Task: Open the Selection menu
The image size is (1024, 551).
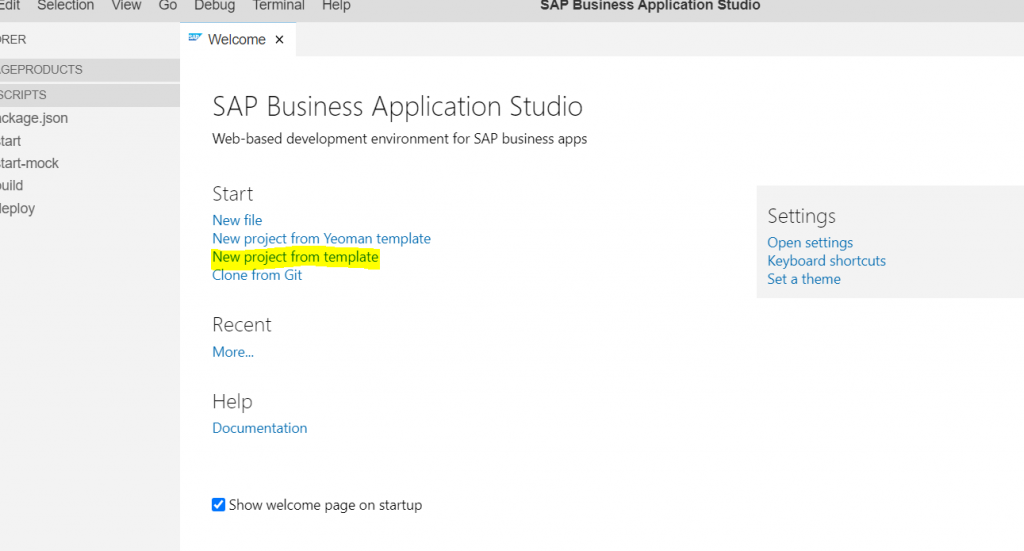Action: tap(65, 6)
